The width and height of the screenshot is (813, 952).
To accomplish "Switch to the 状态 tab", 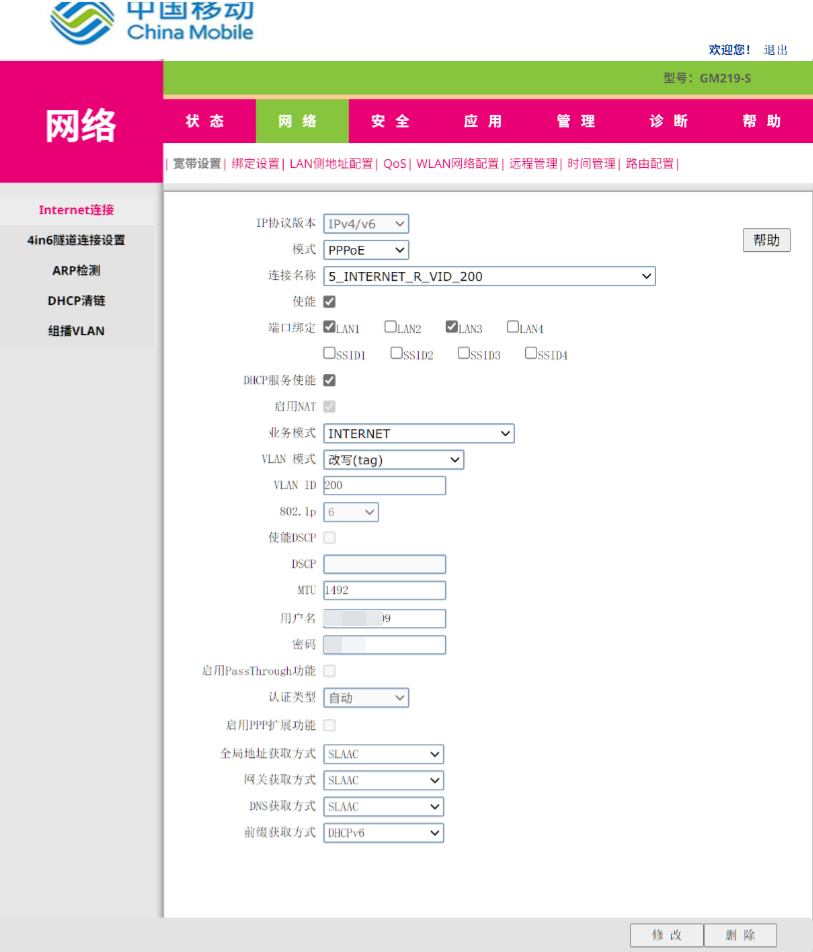I will click(205, 121).
